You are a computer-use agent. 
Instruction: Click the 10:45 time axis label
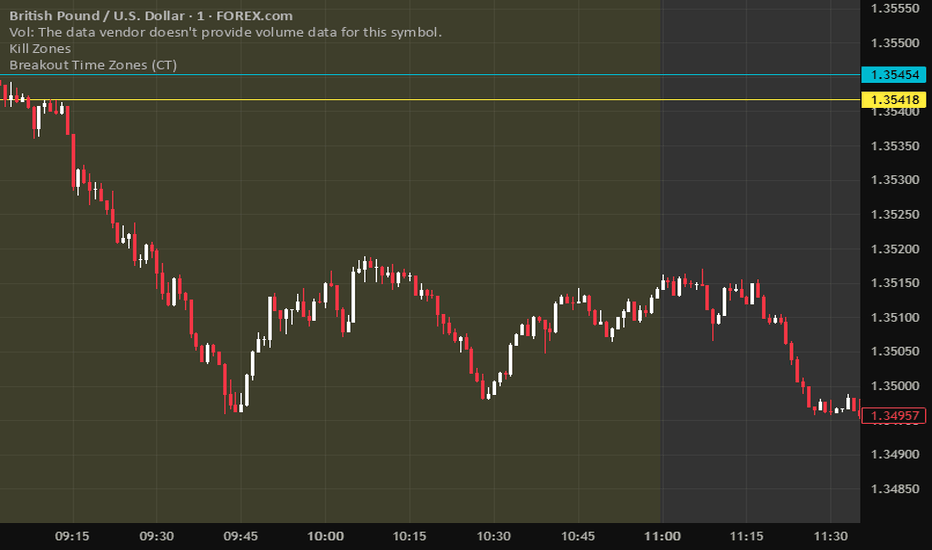[578, 536]
